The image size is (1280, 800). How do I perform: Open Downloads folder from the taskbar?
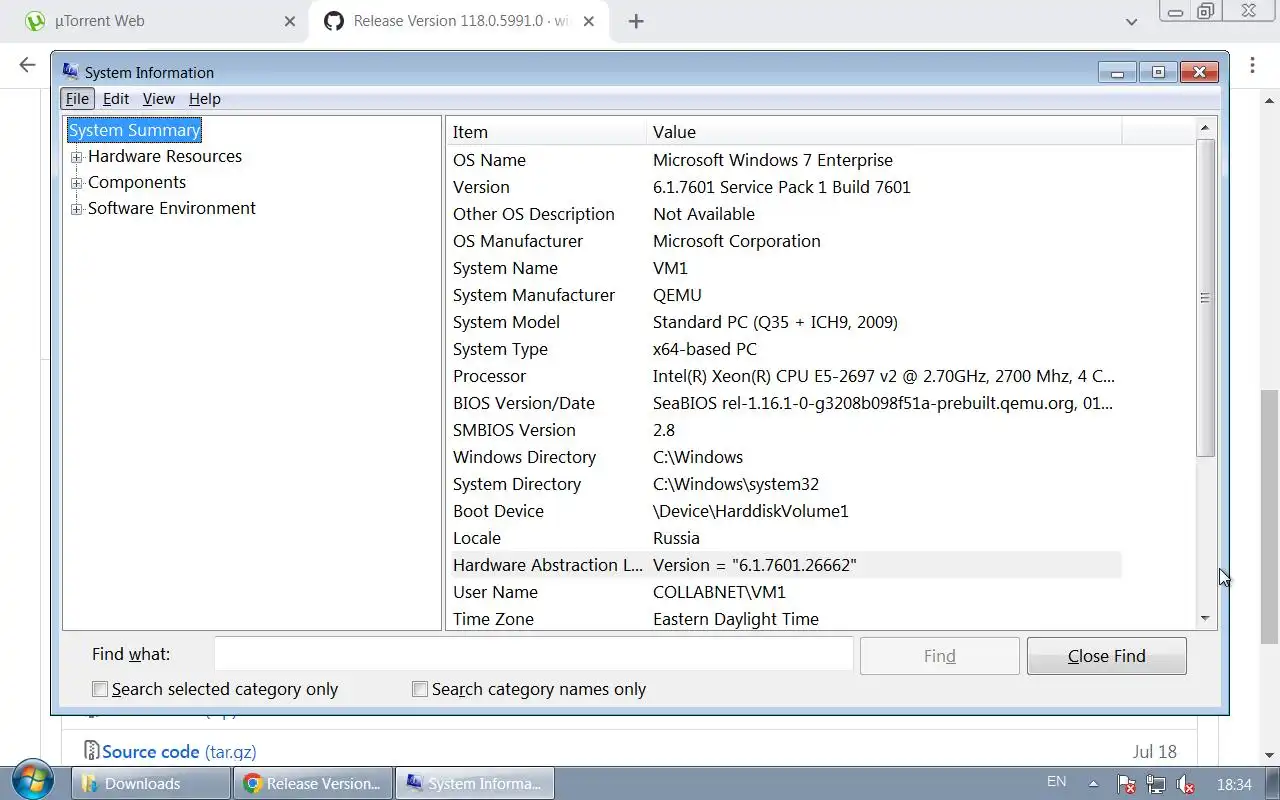(150, 783)
